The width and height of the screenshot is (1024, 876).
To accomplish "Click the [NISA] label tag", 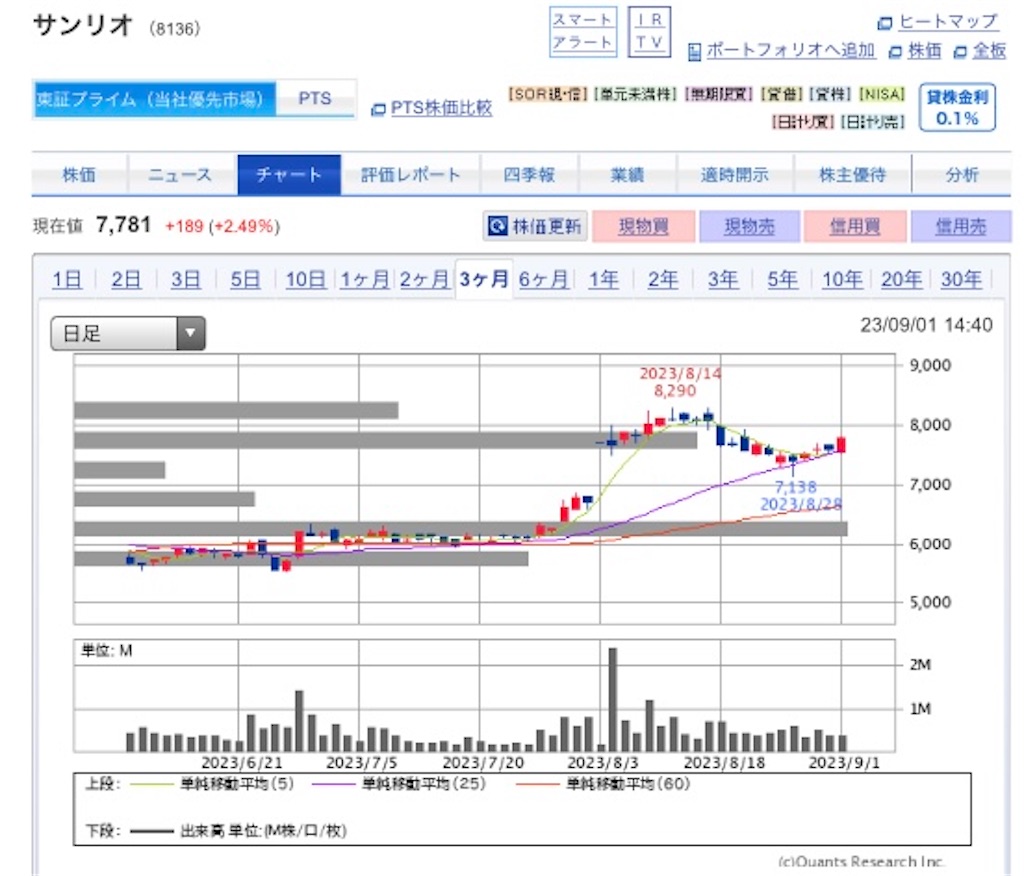I will 882,95.
